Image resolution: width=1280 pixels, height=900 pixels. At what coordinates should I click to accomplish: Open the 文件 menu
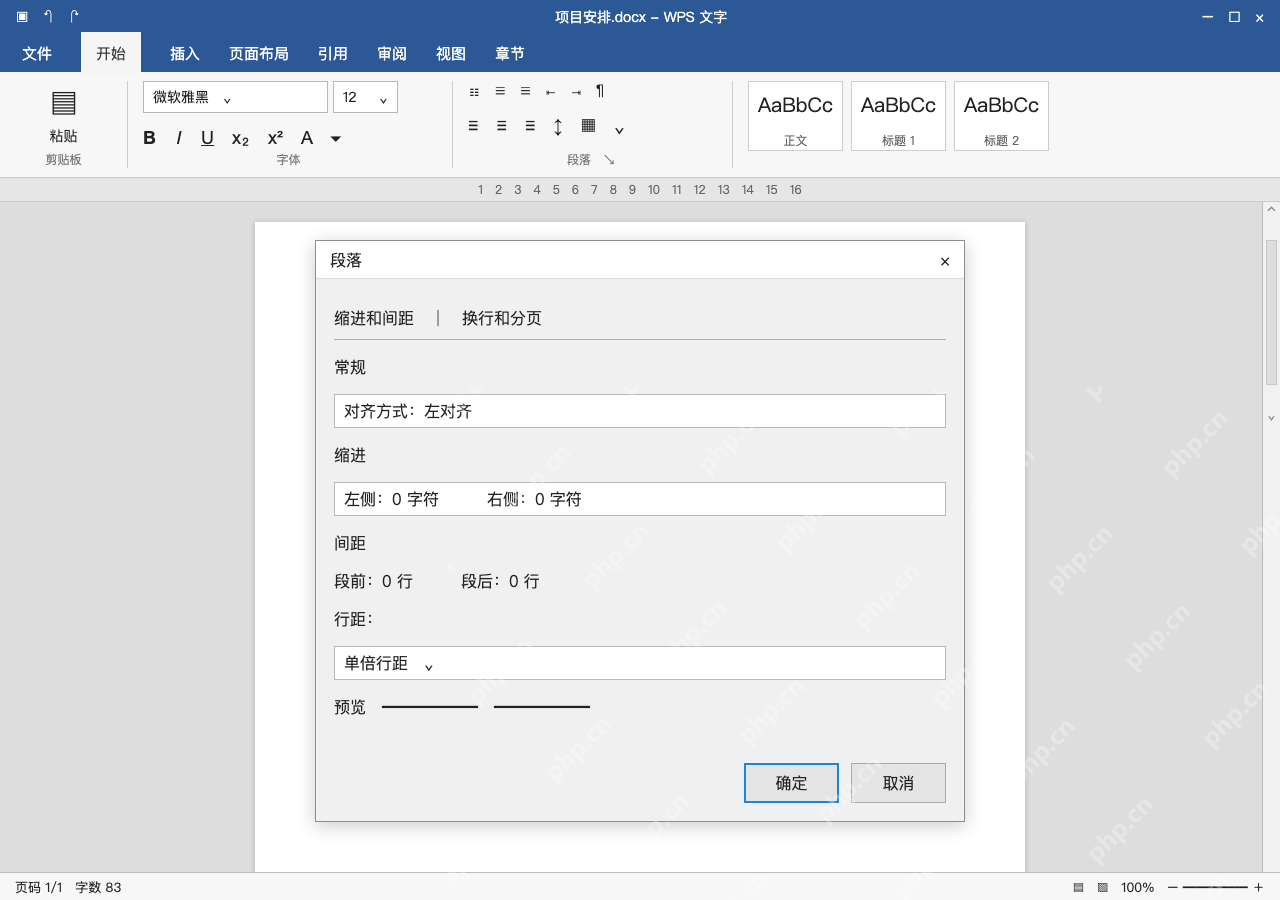(37, 53)
